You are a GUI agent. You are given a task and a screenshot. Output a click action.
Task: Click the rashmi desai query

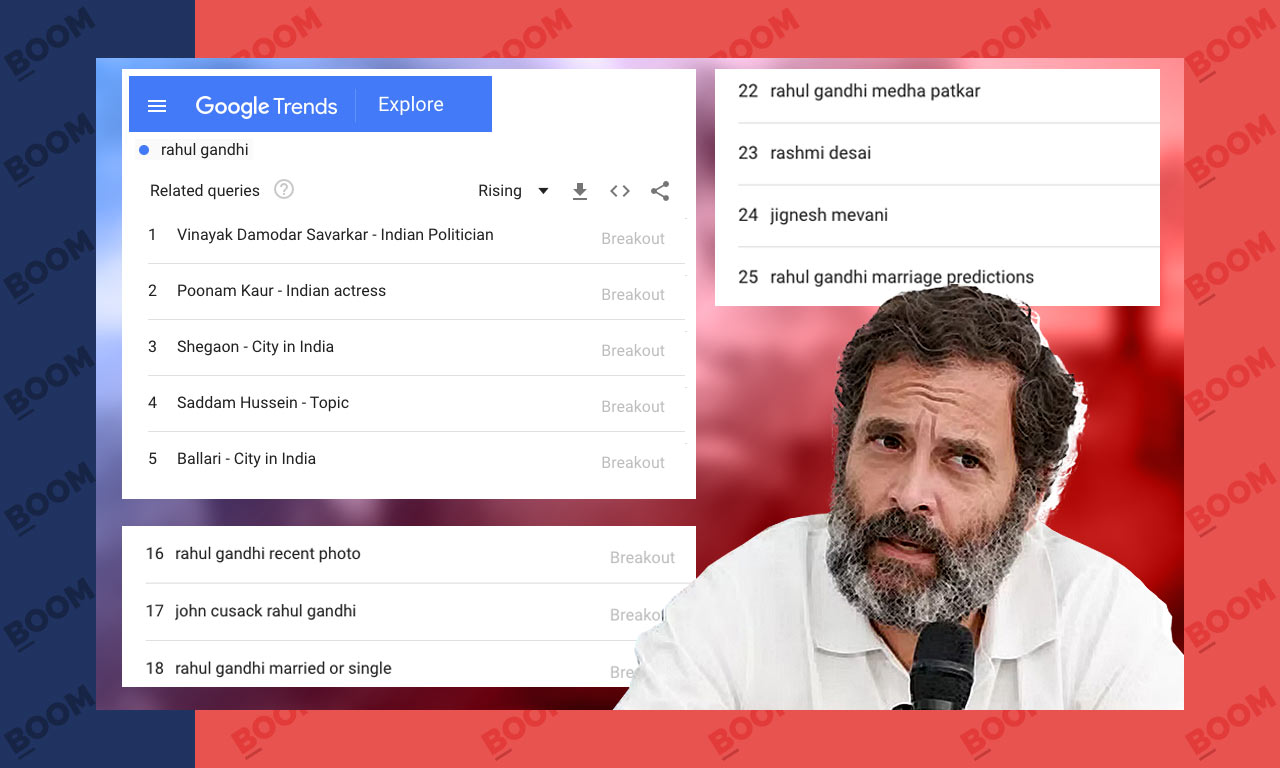[x=820, y=153]
